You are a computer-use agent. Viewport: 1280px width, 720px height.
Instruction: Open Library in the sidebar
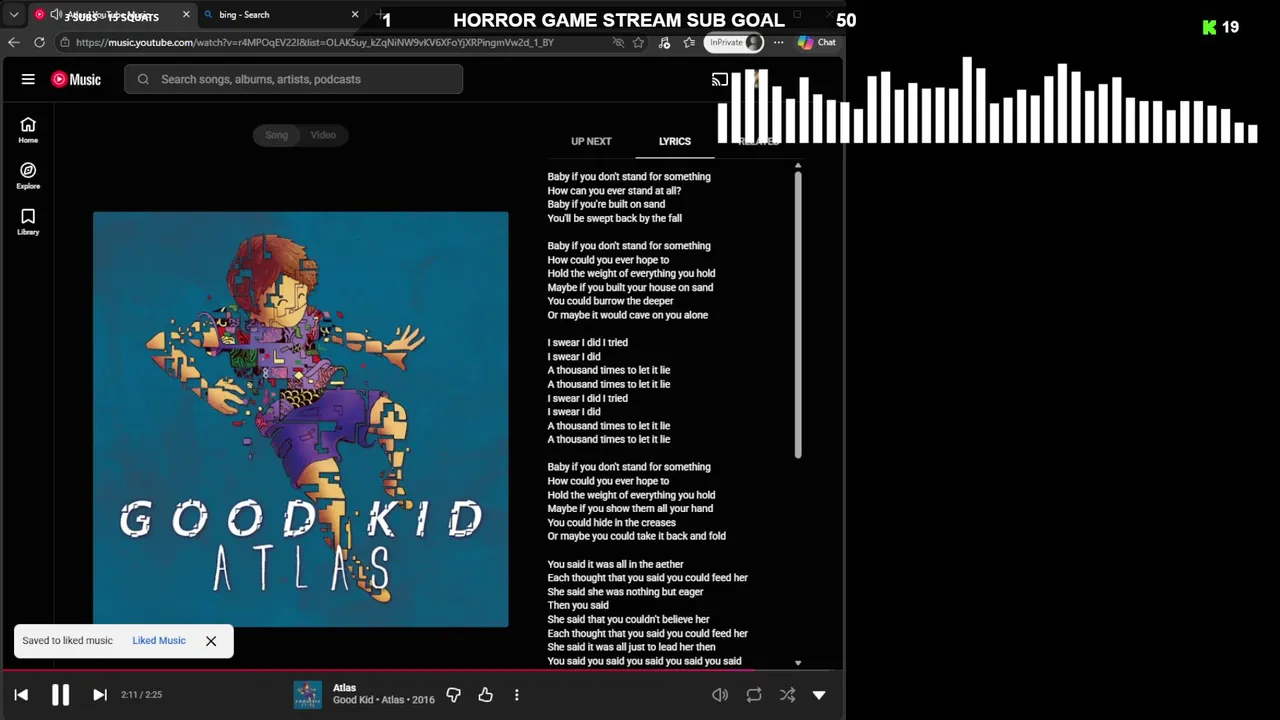coord(28,222)
